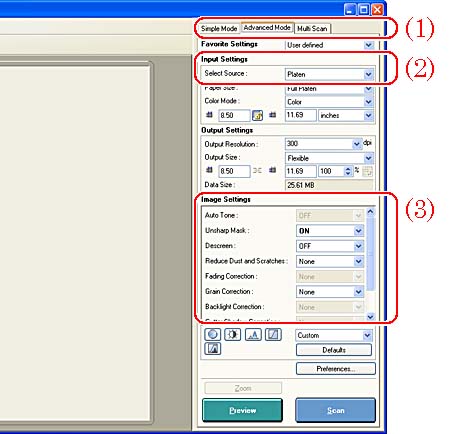Open the Descreen OFF dropdown
450x434 pixels.
330,246
